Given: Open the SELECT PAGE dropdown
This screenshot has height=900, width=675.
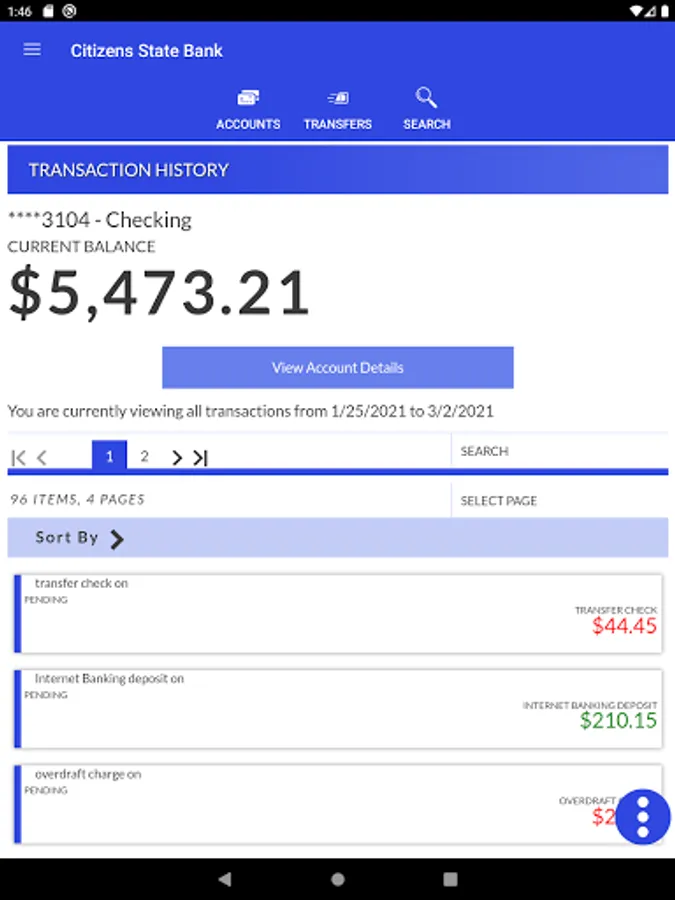Looking at the screenshot, I should coord(560,501).
